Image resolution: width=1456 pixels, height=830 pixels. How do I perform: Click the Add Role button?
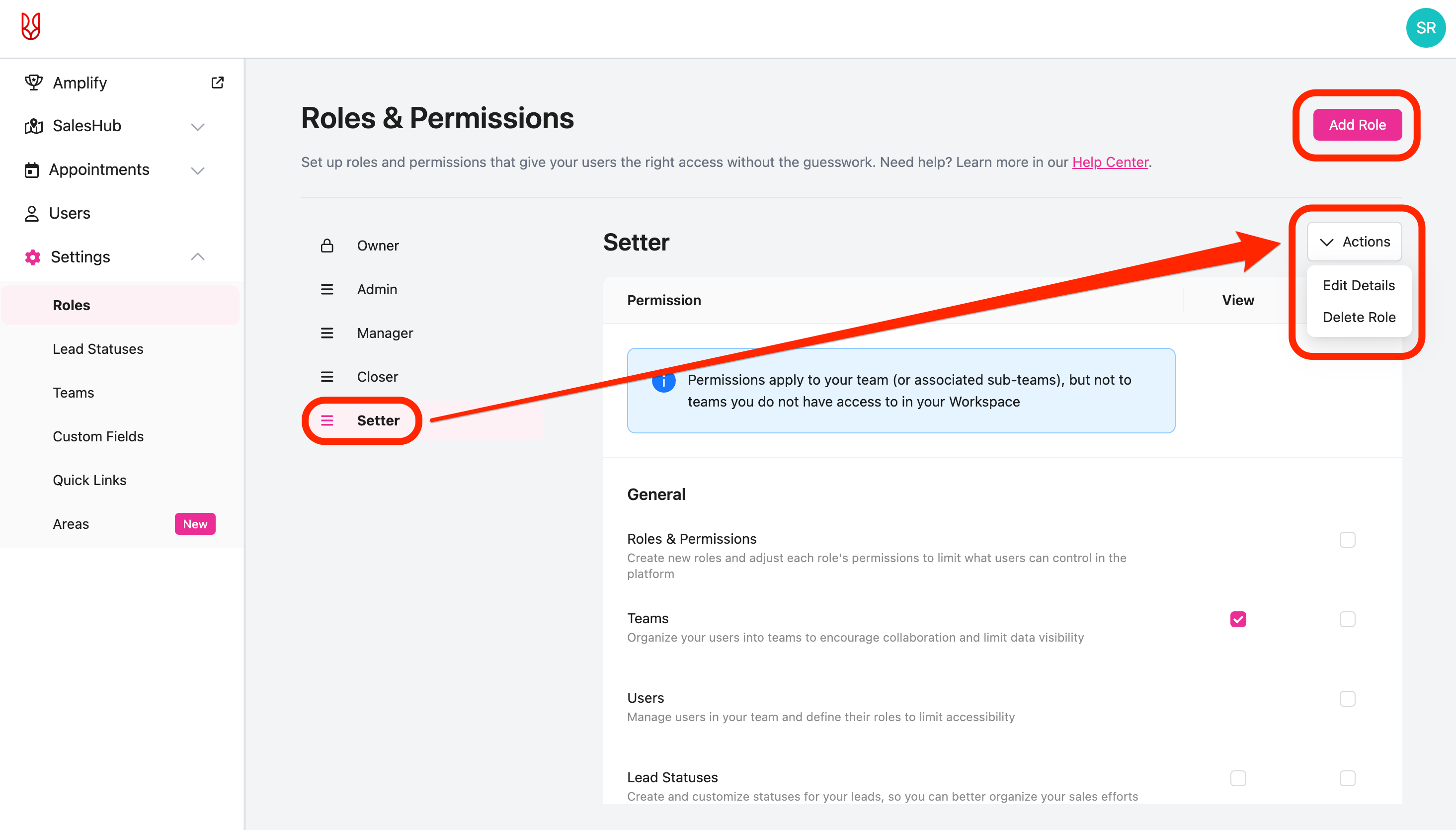point(1357,125)
